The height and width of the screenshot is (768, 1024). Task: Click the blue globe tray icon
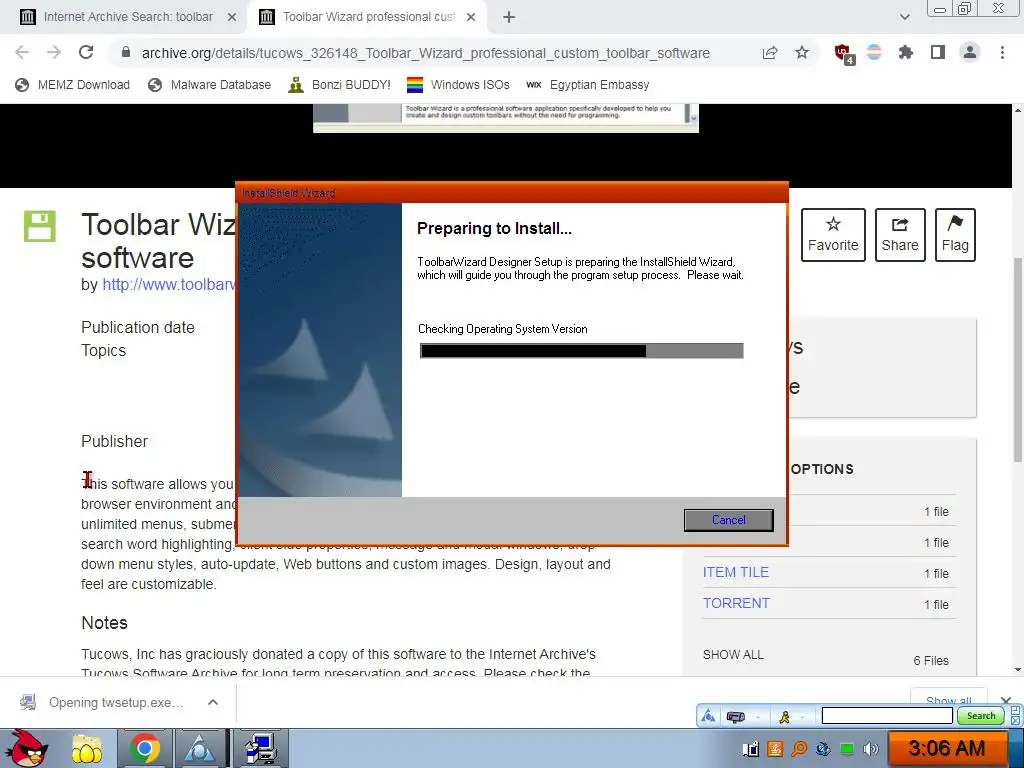(823, 749)
